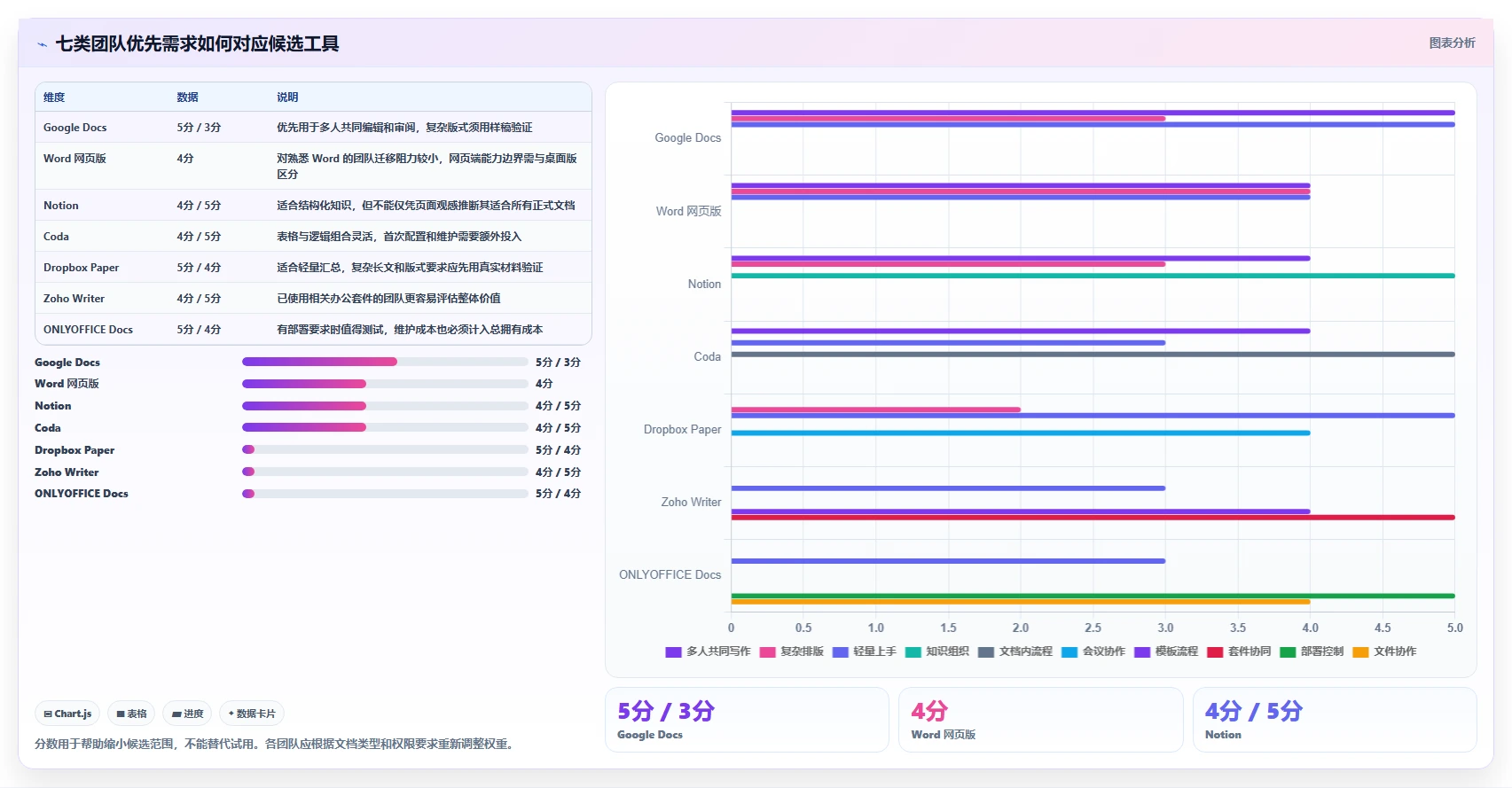Click the Notion progress bar
1512x788 pixels.
point(385,406)
